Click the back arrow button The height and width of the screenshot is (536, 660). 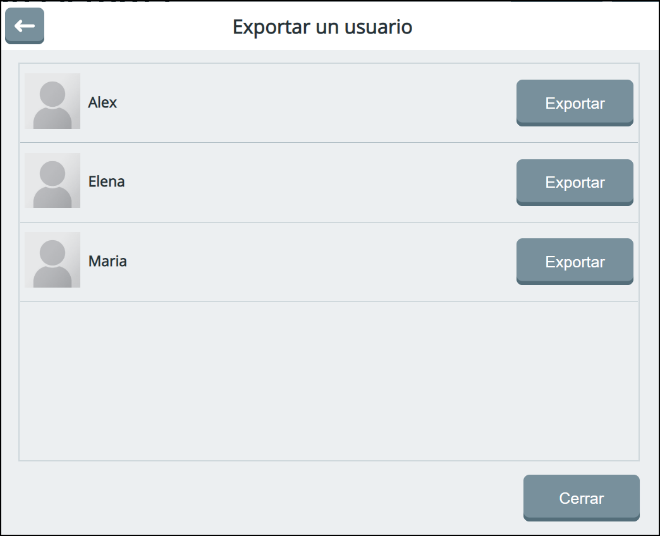point(24,26)
